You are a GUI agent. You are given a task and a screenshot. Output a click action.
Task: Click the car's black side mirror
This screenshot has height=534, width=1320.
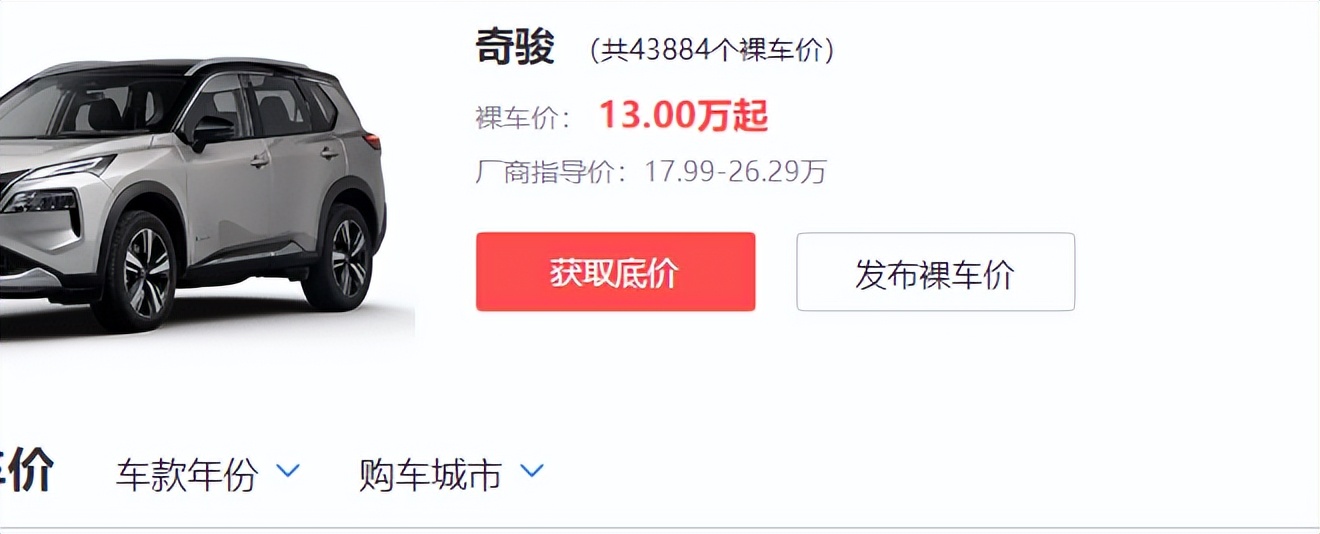click(x=212, y=131)
